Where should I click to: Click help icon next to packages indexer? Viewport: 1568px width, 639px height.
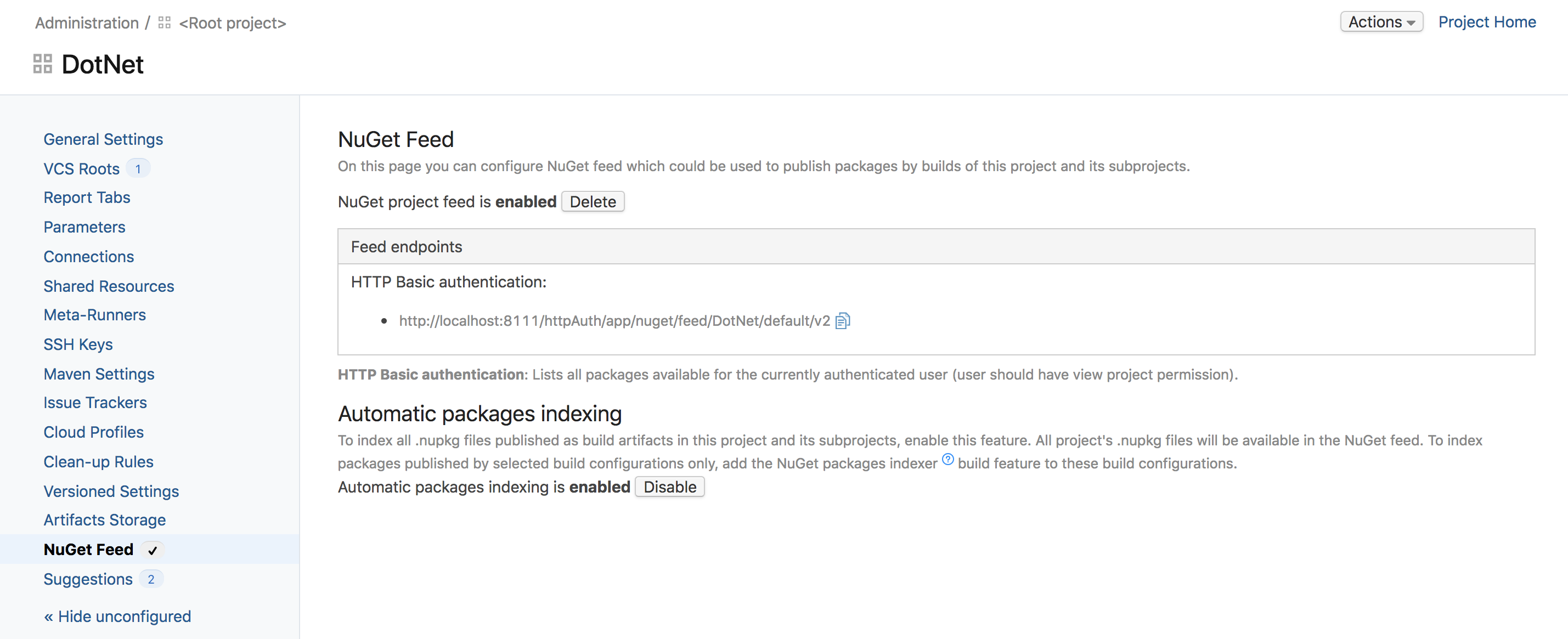coord(947,460)
